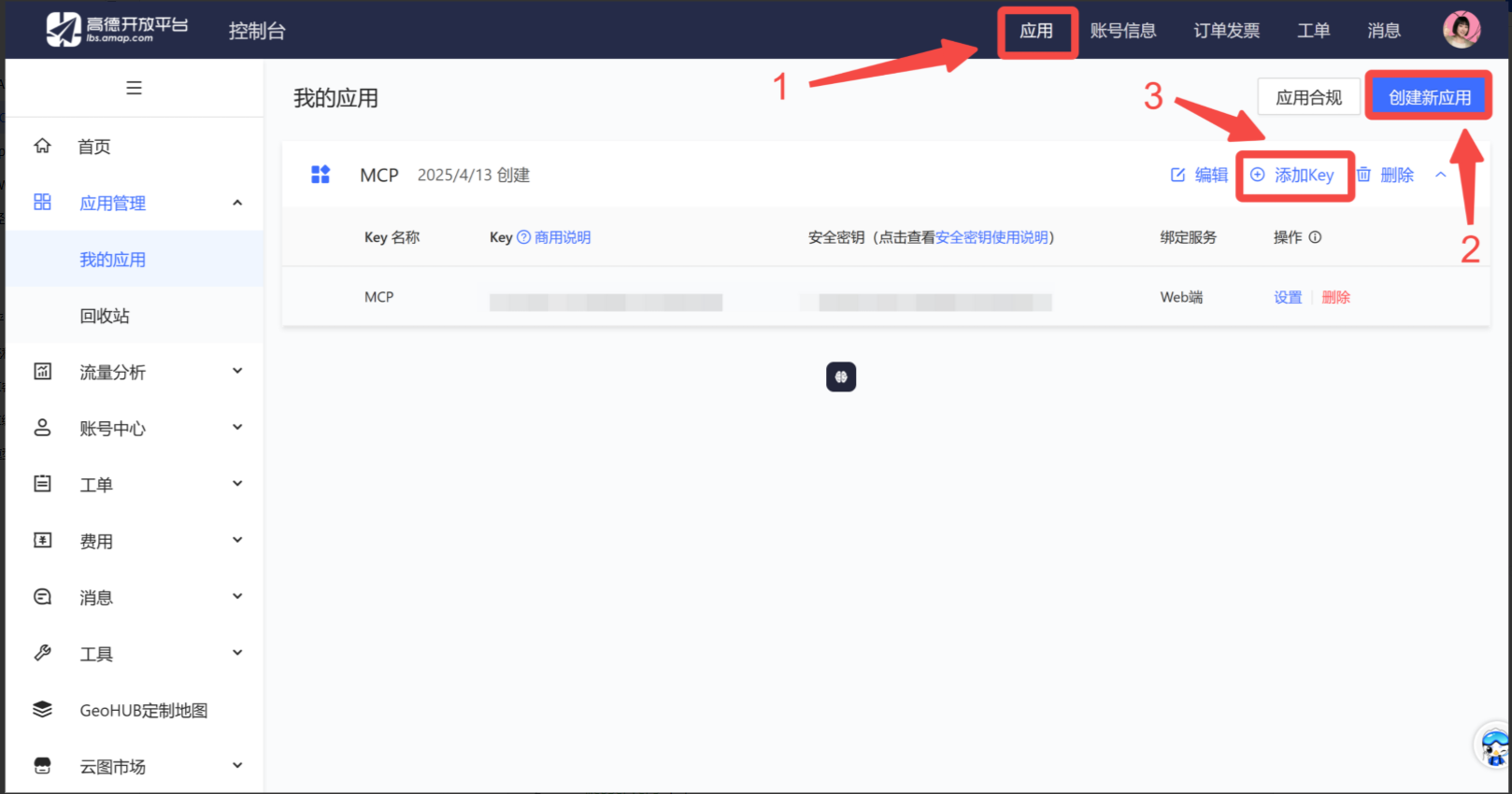Viewport: 1512px width, 794px height.
Task: Go to 订单发票 in top navigation
Action: [1226, 31]
